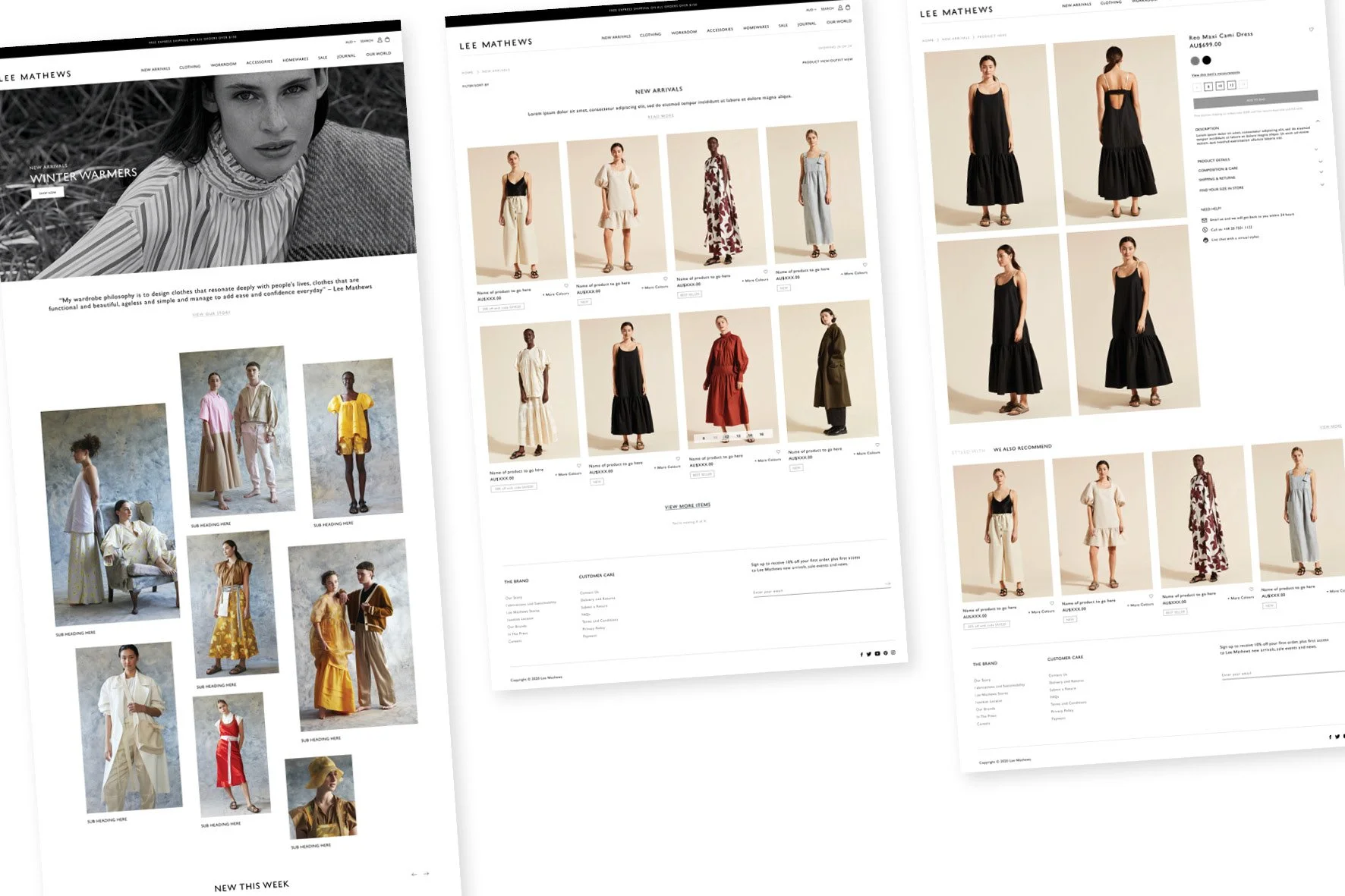Click Read More under New Arrivals heading

click(x=660, y=116)
